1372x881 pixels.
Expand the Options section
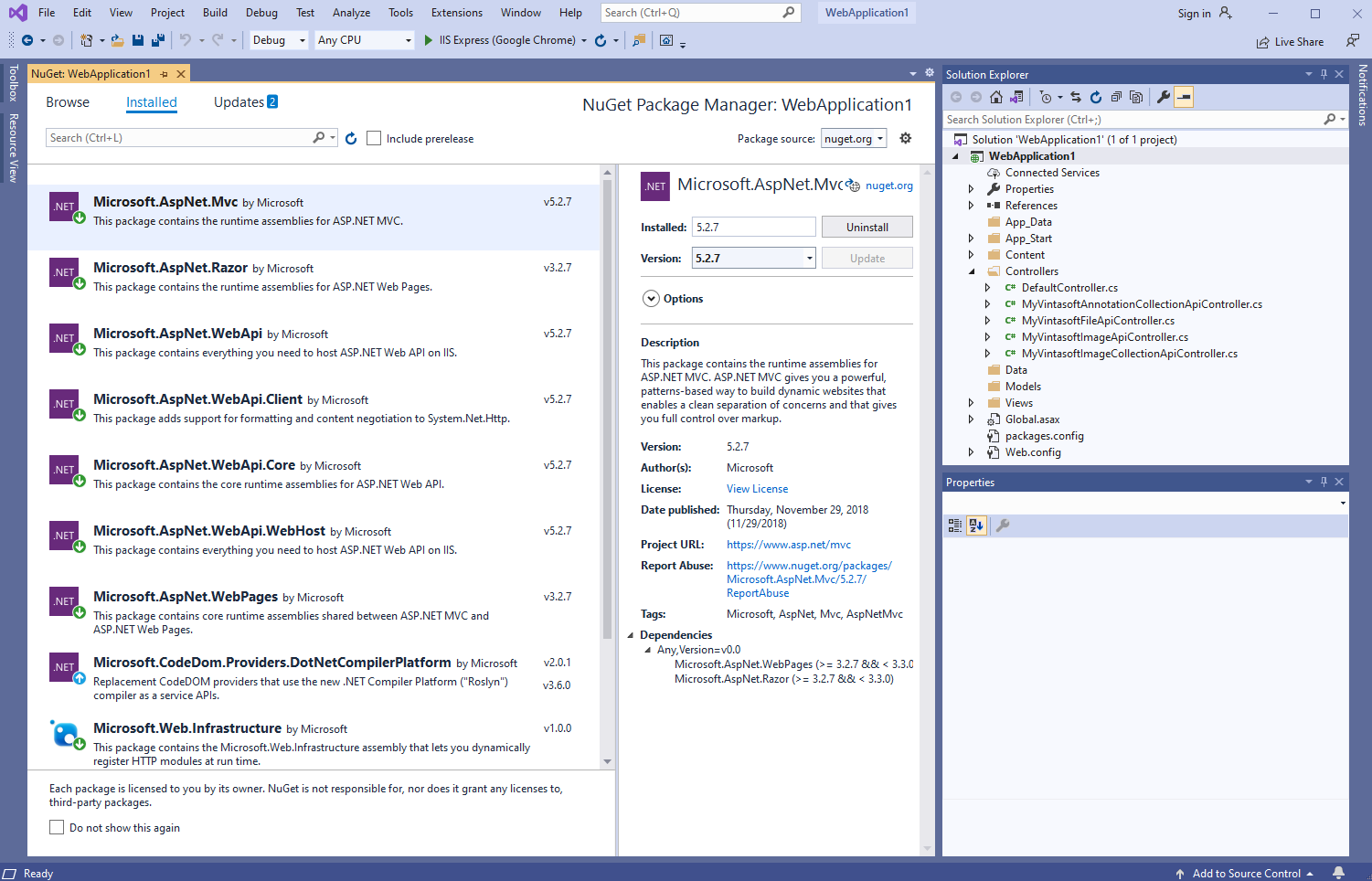(651, 299)
